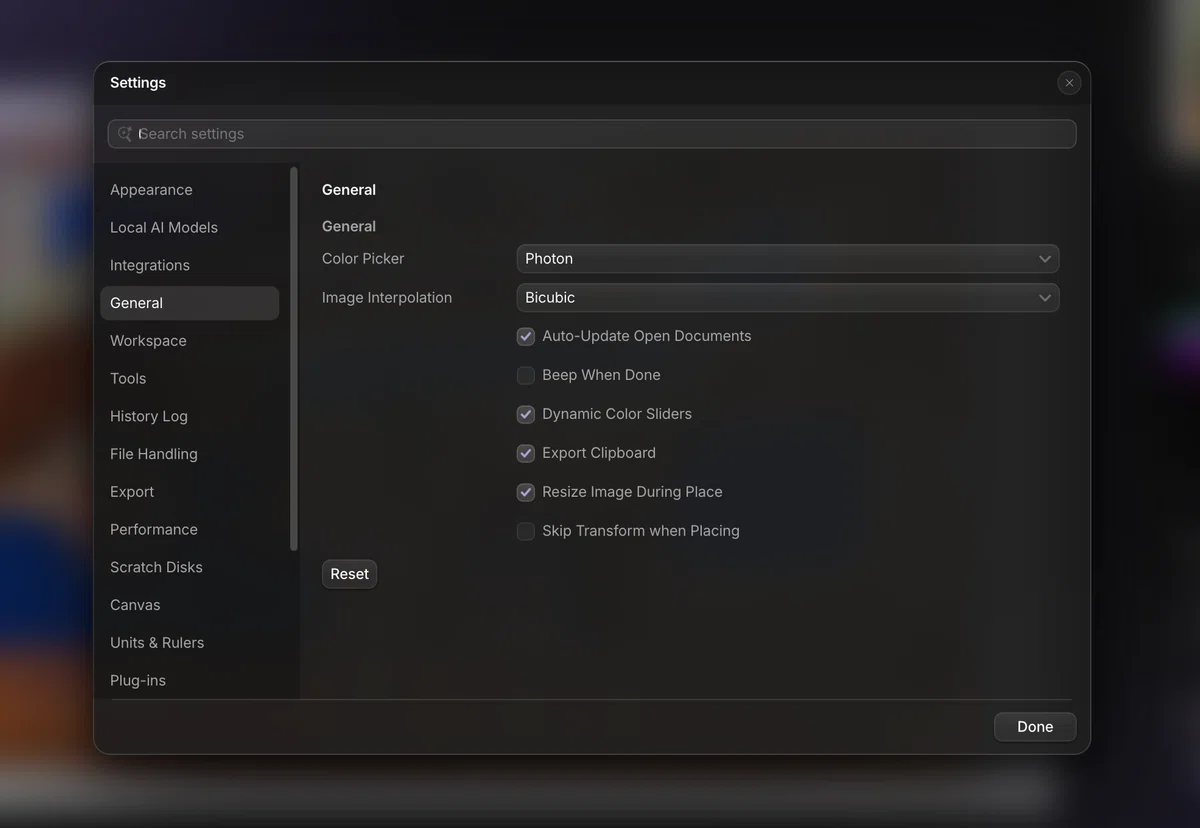Show History Log settings
Image resolution: width=1200 pixels, height=828 pixels.
[189, 417]
